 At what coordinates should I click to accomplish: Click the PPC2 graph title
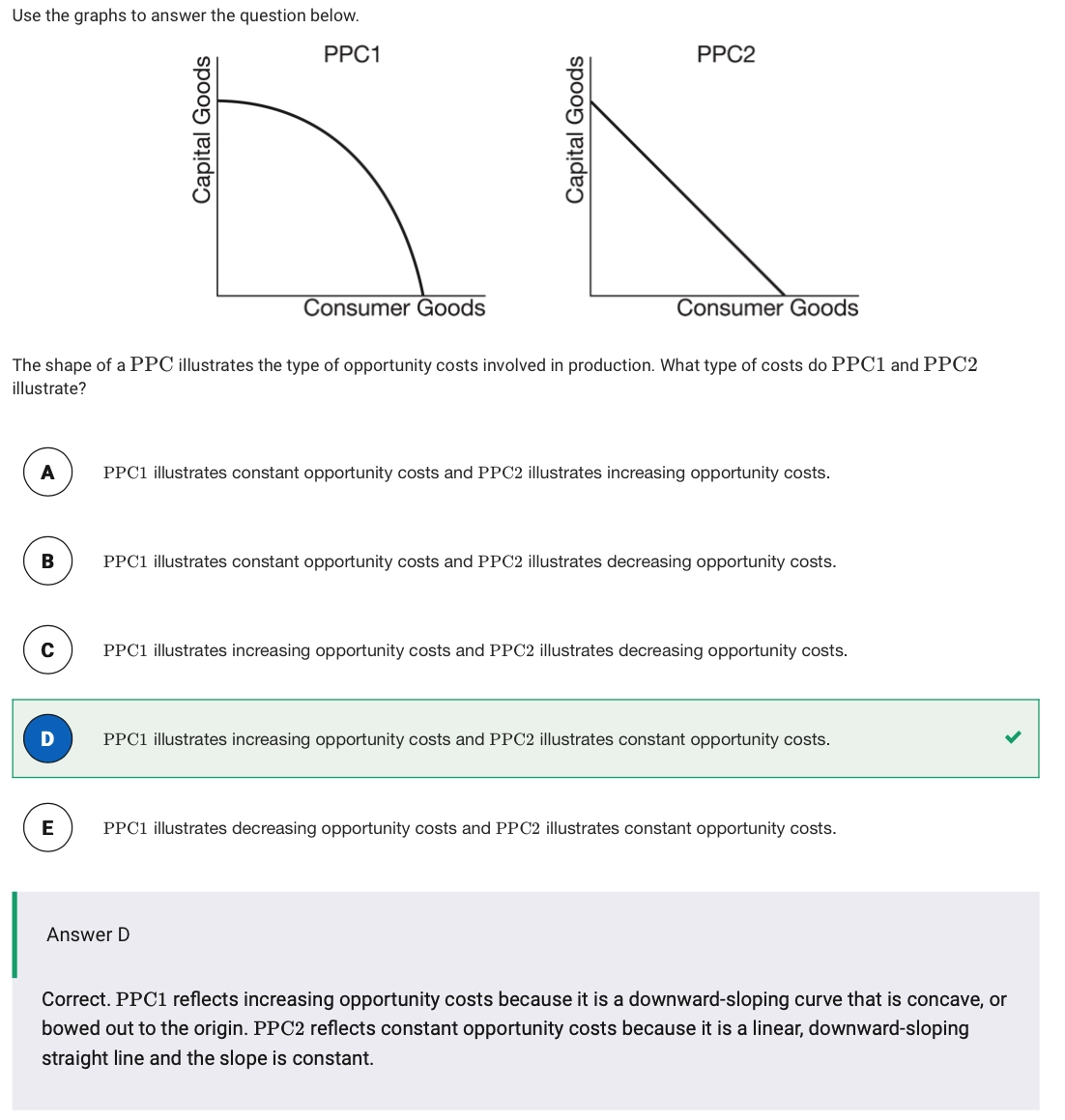coord(726,54)
